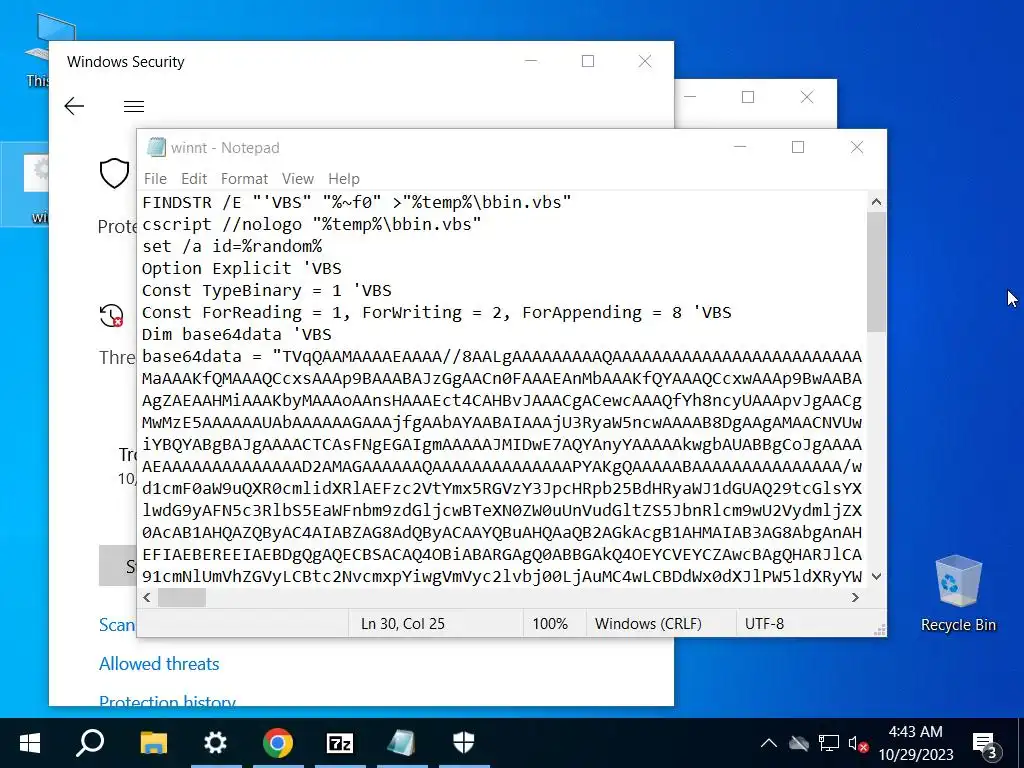Click the Notepad vertical scroll down arrow
The height and width of the screenshot is (768, 1024).
(x=876, y=576)
